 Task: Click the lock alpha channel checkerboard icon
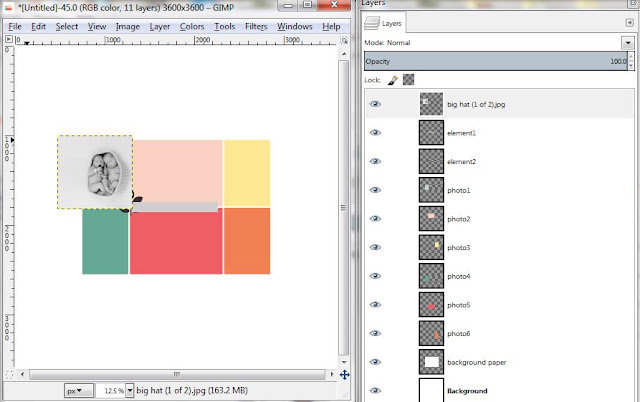(408, 80)
